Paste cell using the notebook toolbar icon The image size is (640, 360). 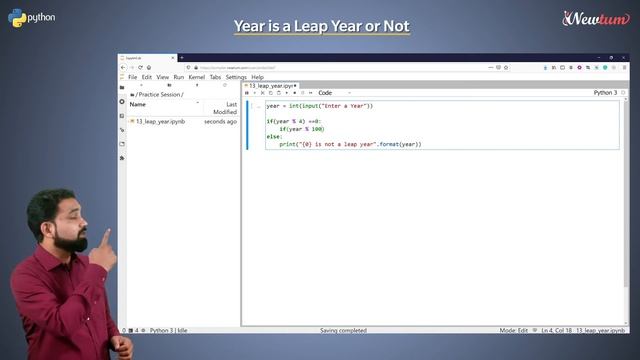tap(278, 93)
